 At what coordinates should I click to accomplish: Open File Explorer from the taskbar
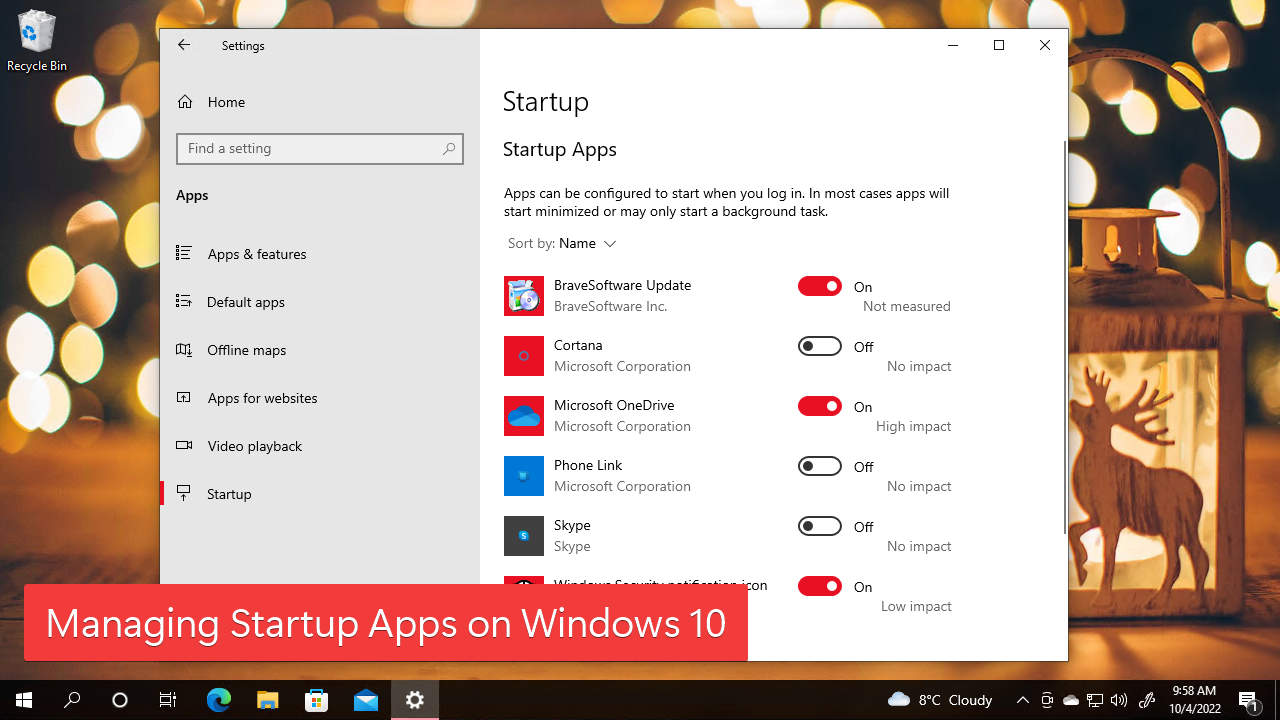(267, 700)
